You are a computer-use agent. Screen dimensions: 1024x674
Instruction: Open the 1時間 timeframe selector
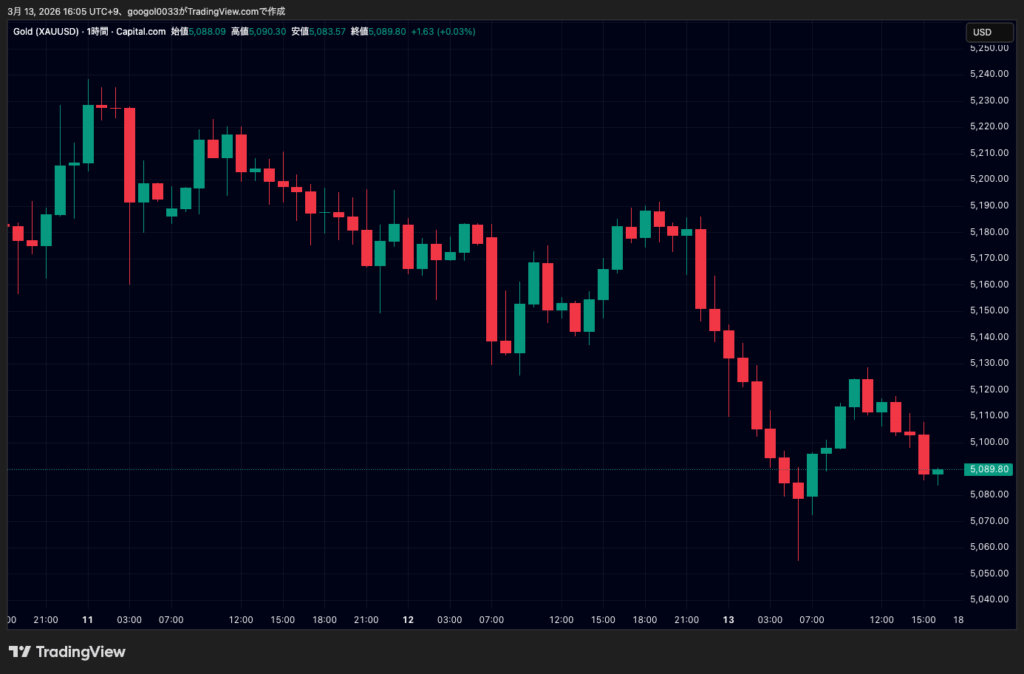pyautogui.click(x=97, y=31)
